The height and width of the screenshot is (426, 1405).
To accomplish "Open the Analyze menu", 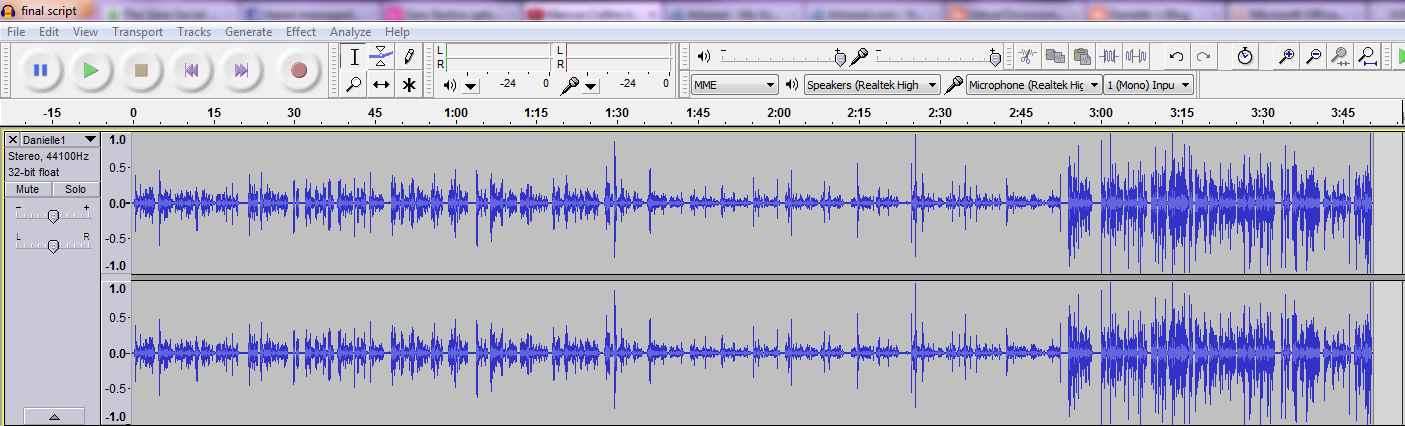I will (x=350, y=32).
